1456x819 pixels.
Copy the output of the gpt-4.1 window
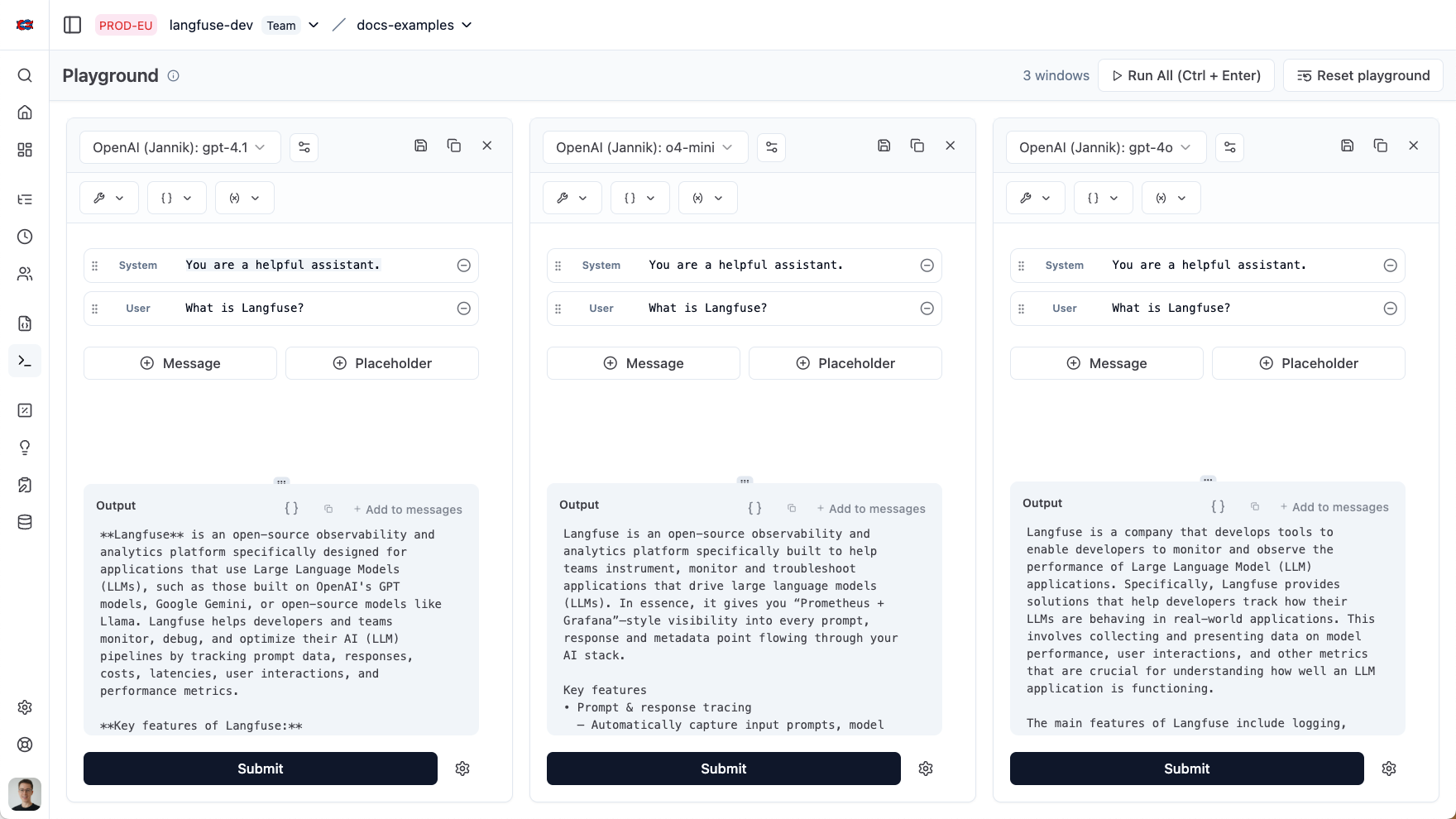[x=328, y=509]
